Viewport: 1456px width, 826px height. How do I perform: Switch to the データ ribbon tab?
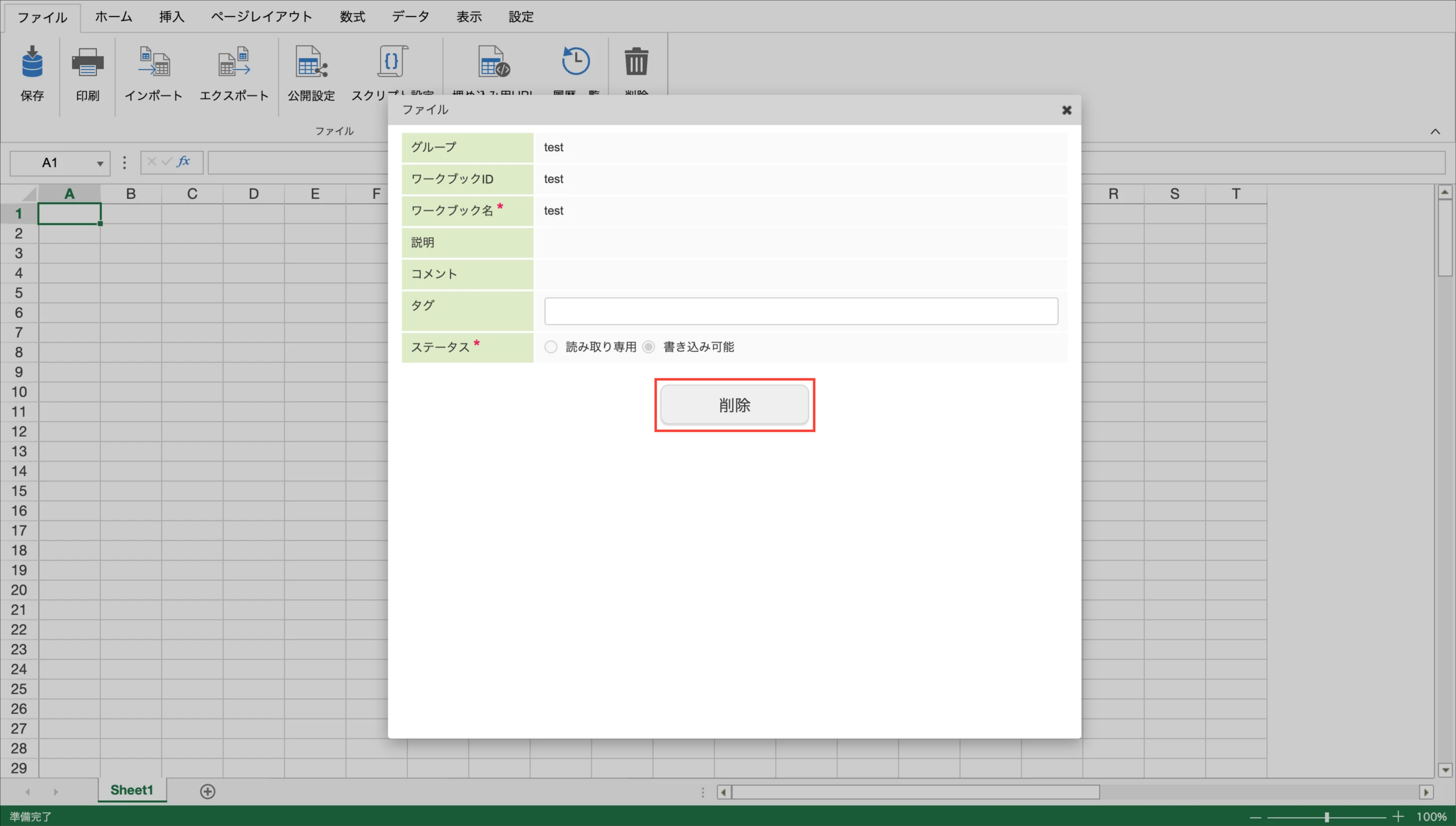click(410, 17)
